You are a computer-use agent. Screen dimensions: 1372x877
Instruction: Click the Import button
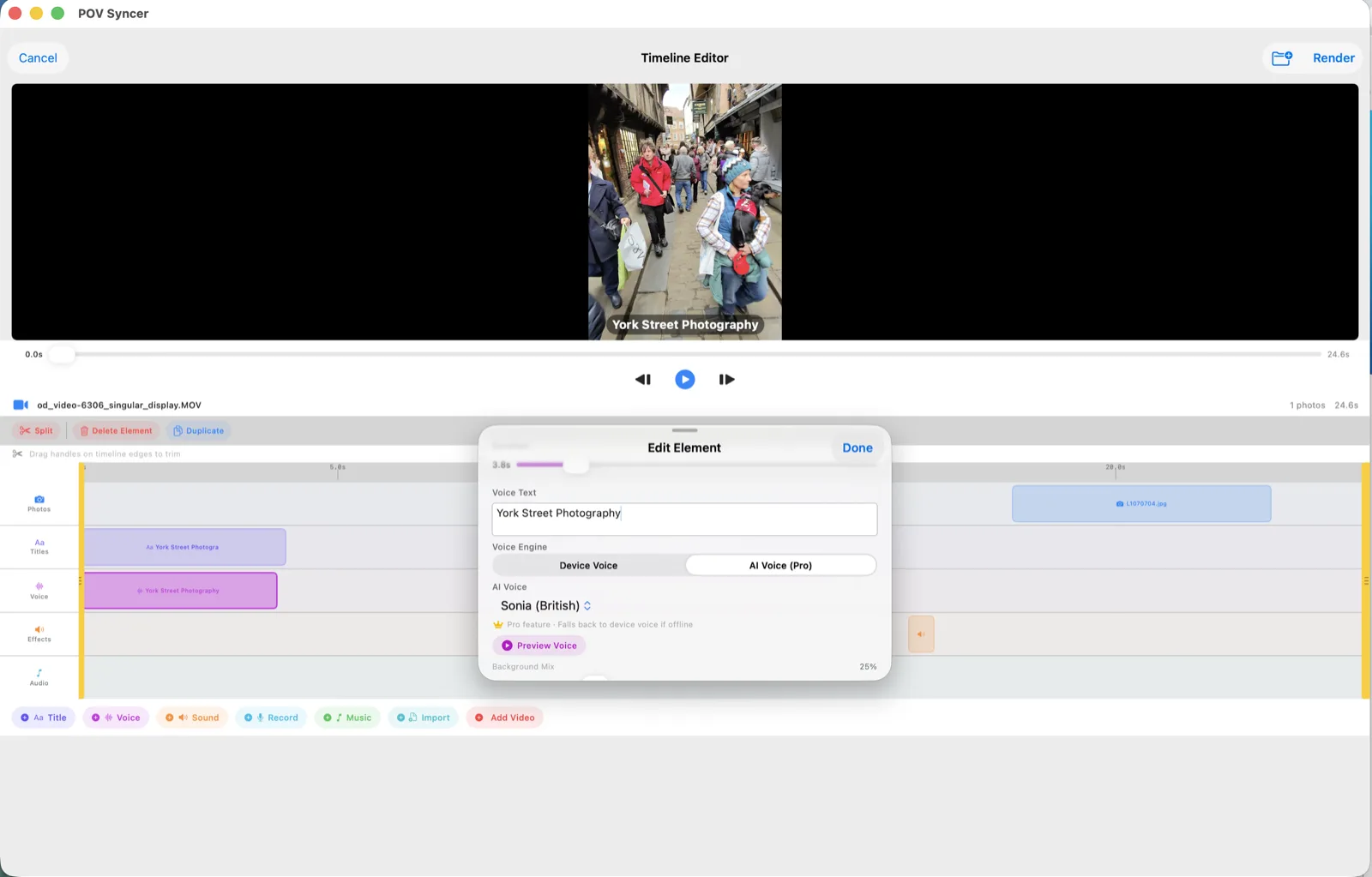[x=423, y=718]
